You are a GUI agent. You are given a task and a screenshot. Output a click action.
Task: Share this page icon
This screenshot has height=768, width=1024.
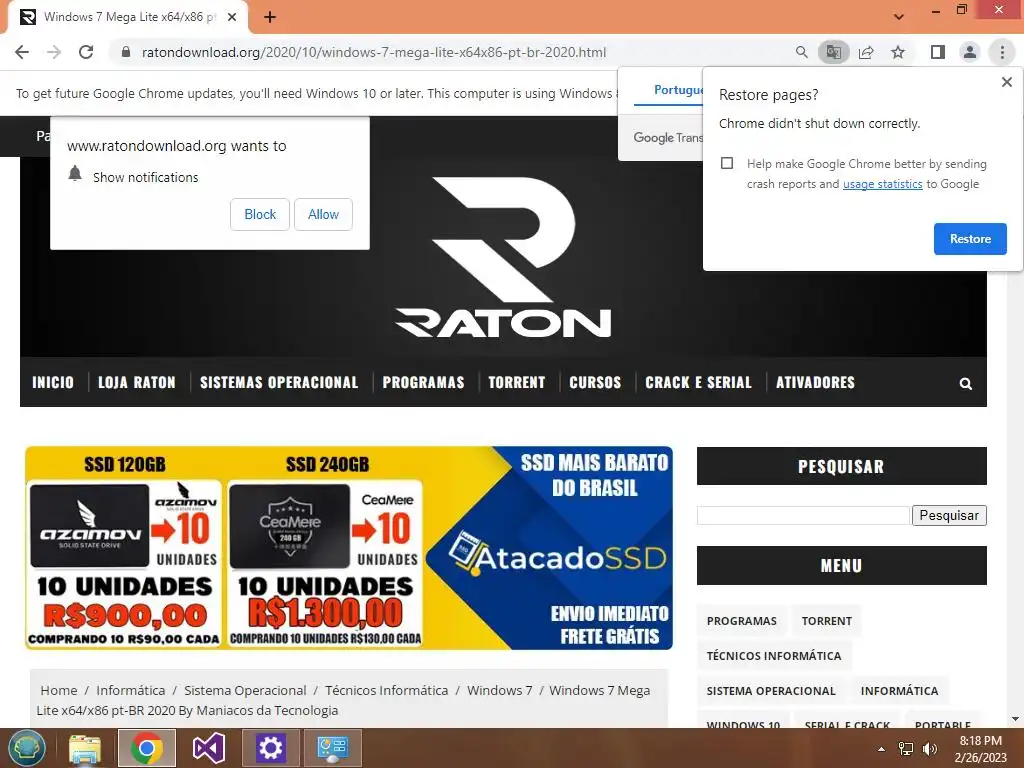coord(866,52)
